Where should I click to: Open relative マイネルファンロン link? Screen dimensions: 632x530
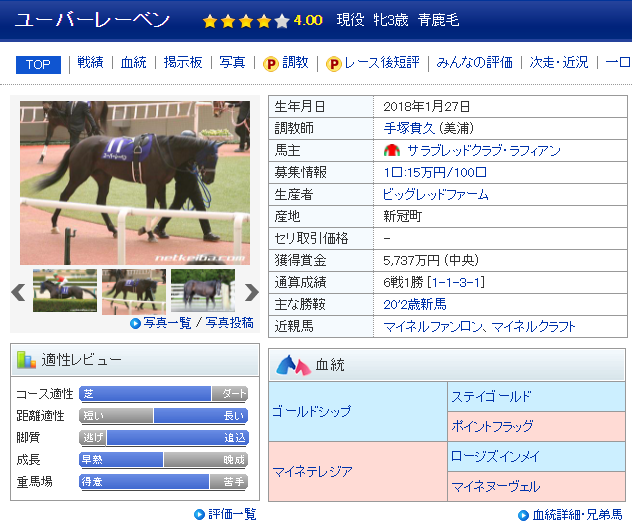click(x=432, y=326)
